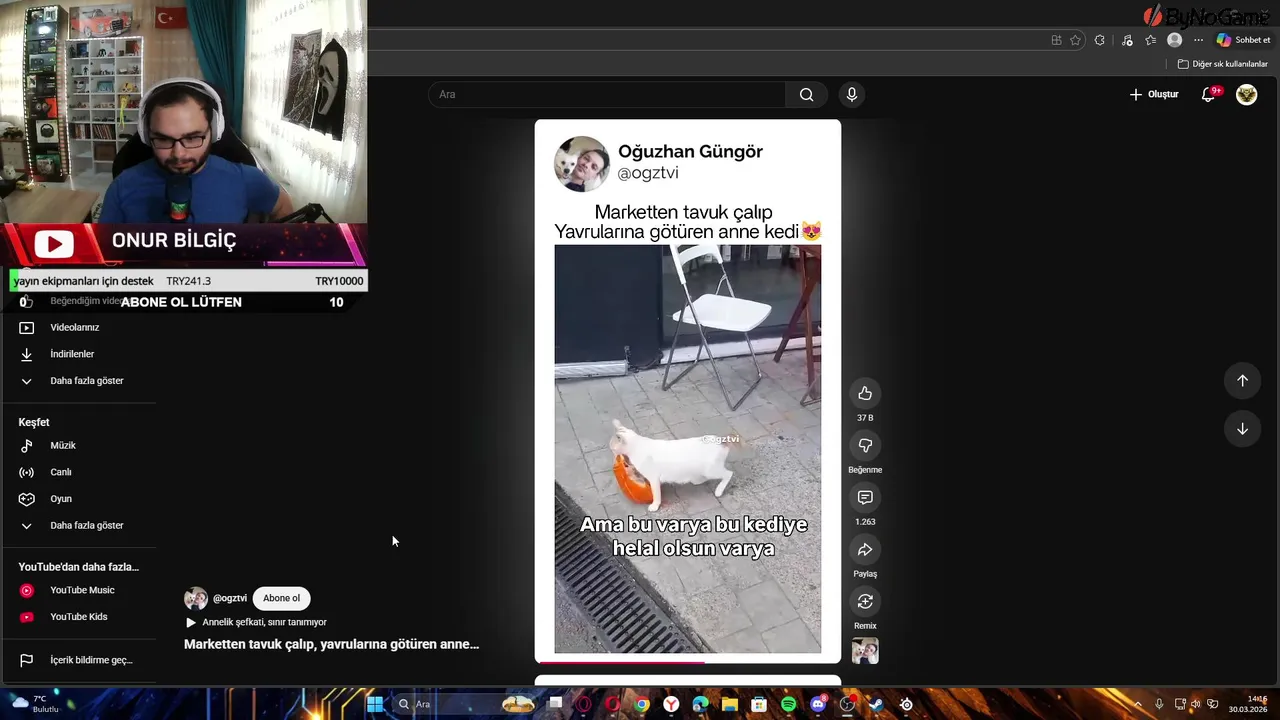Open the browser extensions puzzle icon

pos(1100,40)
